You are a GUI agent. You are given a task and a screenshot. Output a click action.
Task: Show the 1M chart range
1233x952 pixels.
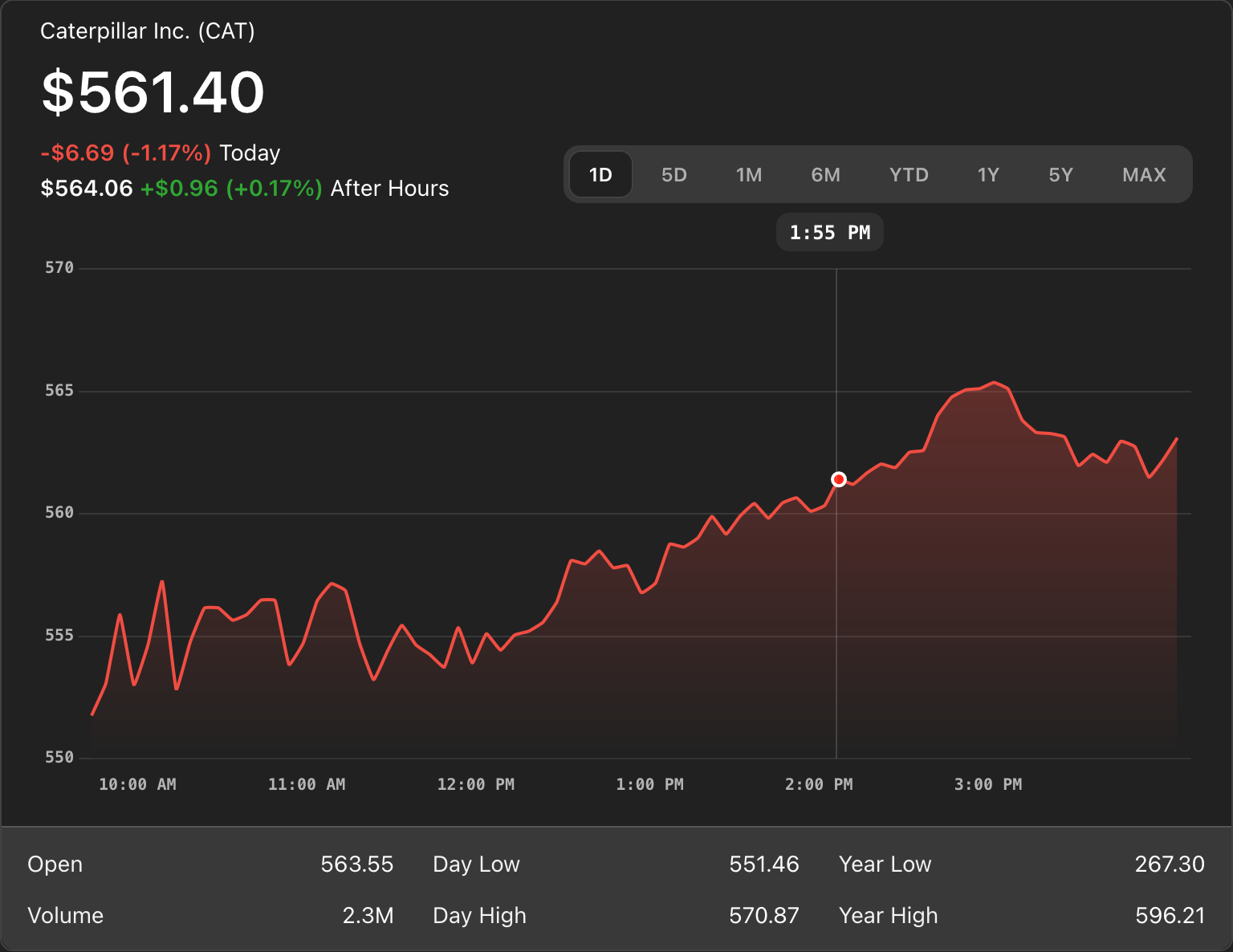click(749, 175)
